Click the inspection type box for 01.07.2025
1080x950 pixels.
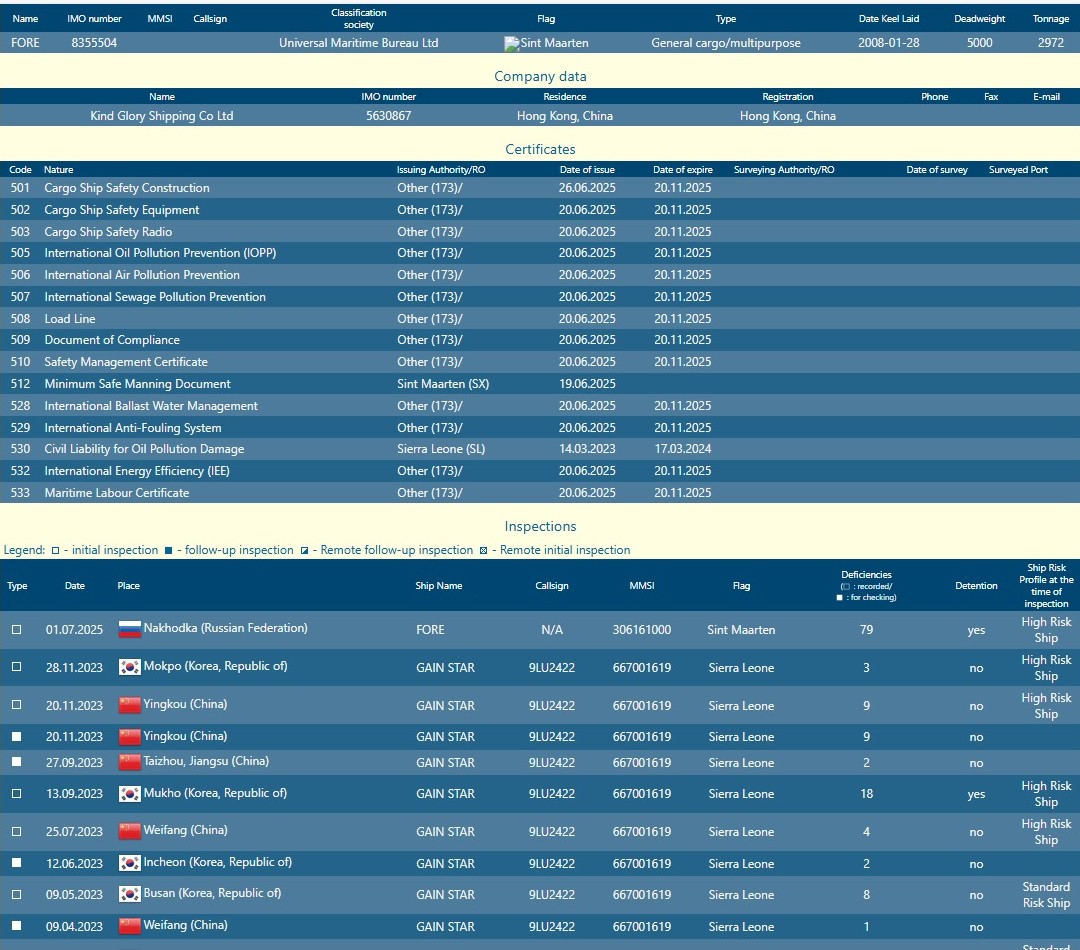point(16,630)
